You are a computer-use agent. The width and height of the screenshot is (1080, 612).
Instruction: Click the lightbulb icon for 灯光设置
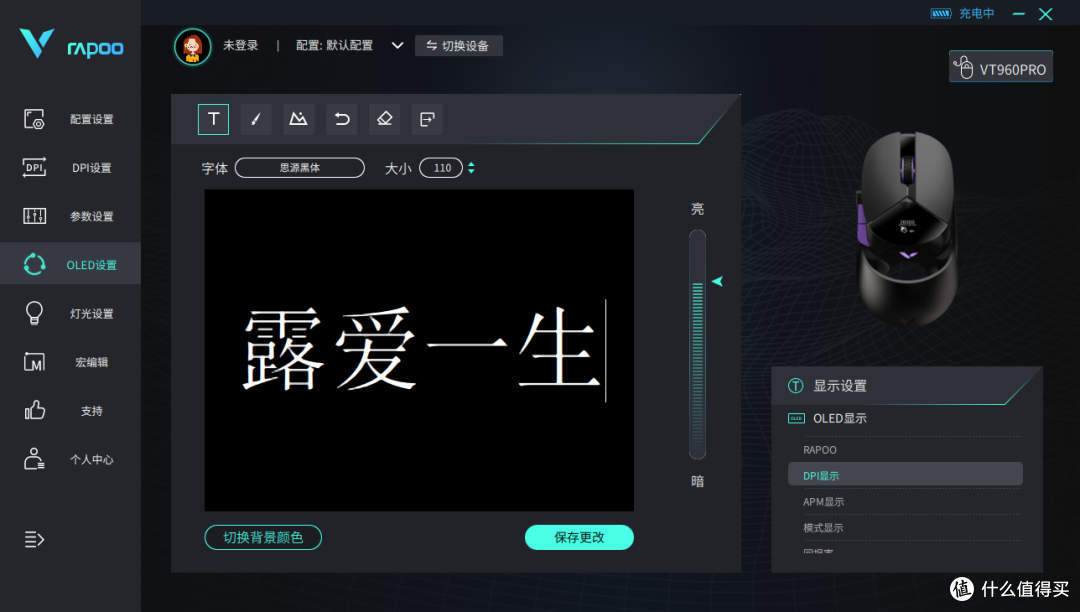click(x=34, y=313)
